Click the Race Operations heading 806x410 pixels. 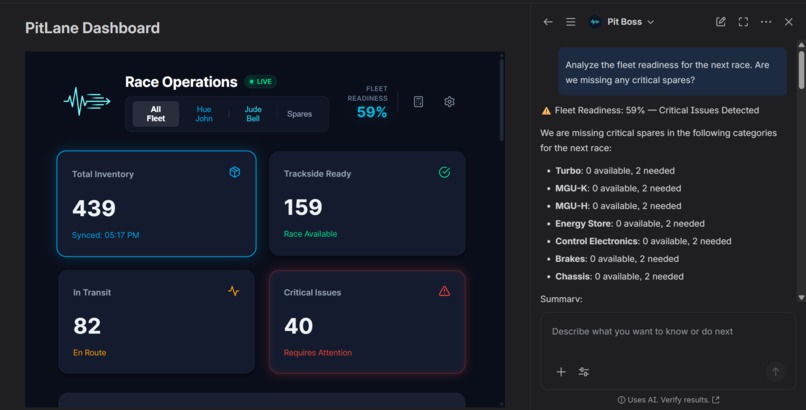181,82
